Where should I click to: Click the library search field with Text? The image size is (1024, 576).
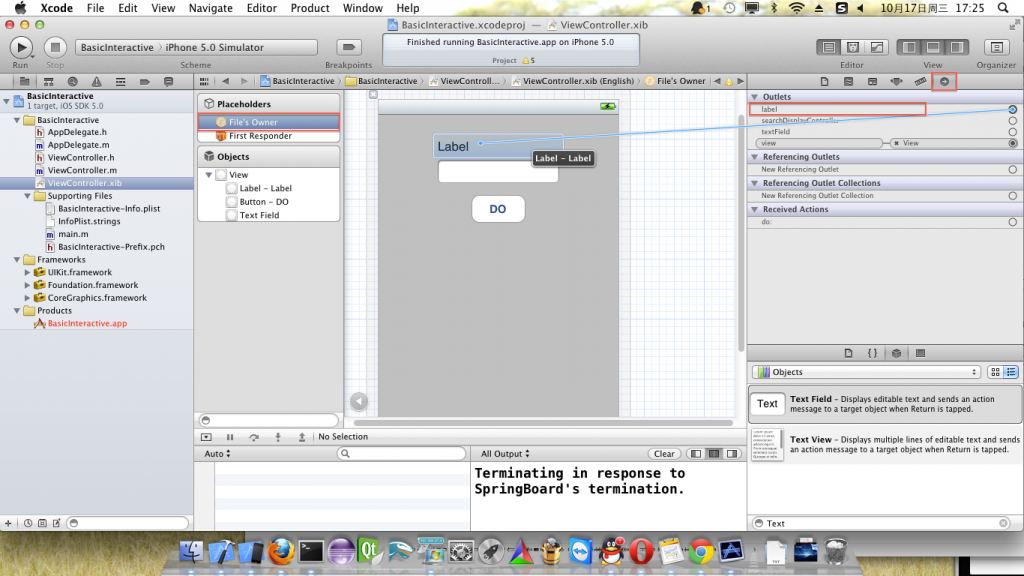(x=881, y=523)
